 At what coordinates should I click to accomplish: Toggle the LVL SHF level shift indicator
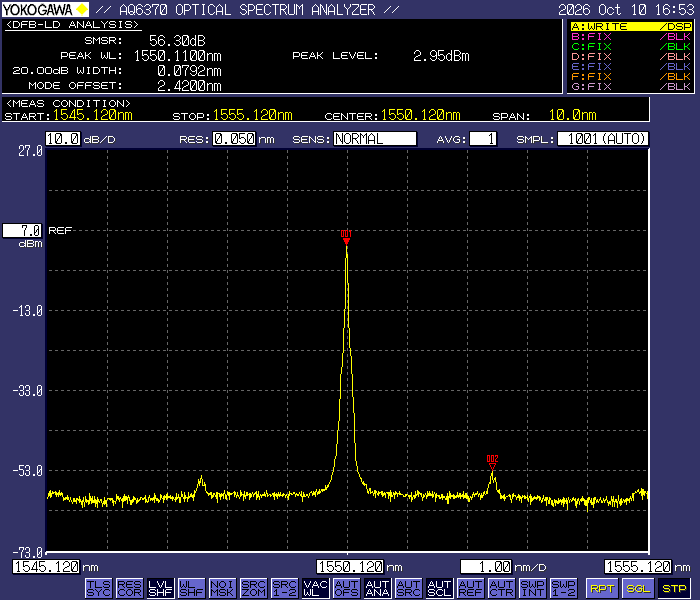[x=160, y=588]
